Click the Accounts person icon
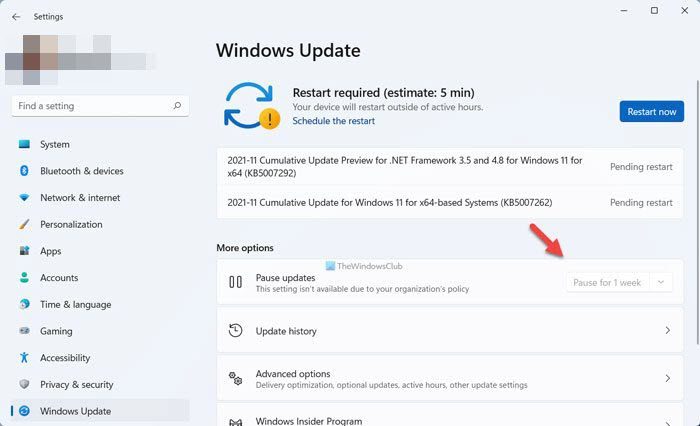700x426 pixels. 25,278
